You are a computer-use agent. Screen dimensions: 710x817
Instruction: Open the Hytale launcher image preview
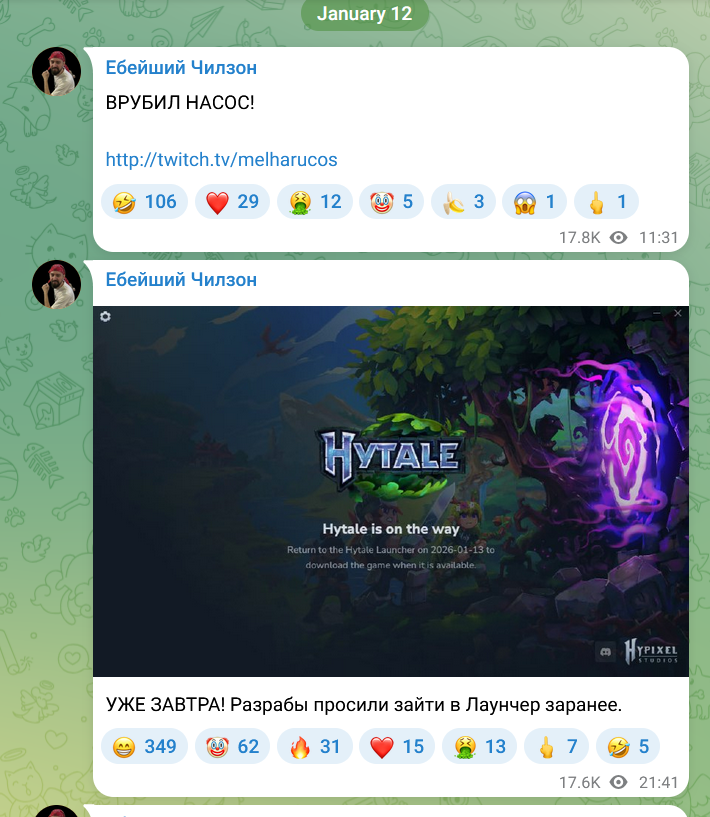(391, 491)
